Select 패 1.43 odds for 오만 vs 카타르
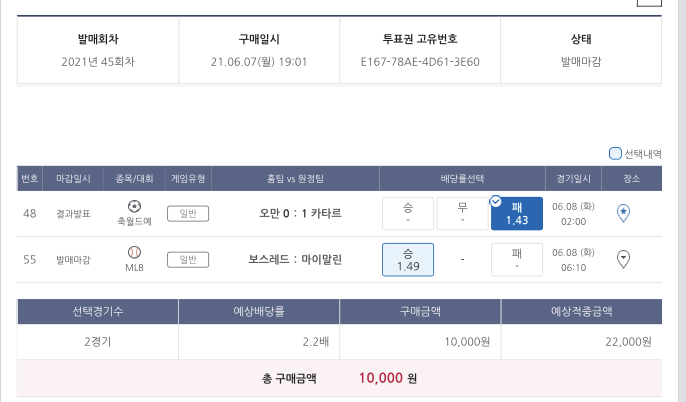Screen dimensions: 686x402 tap(517, 214)
